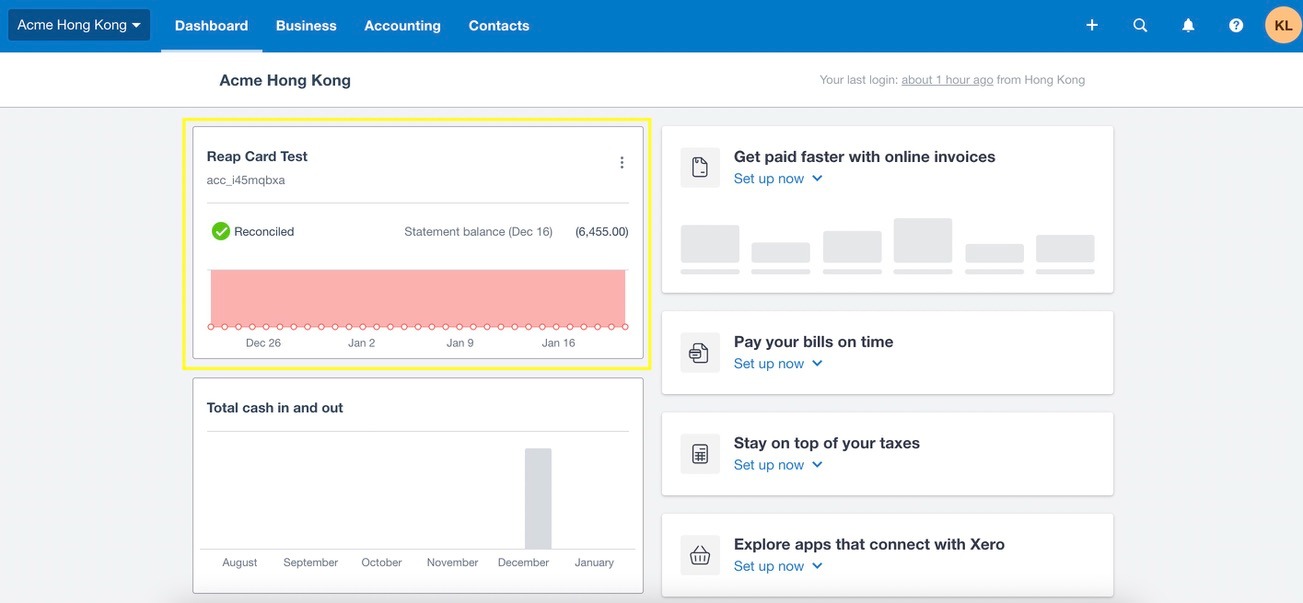
Task: Open search with the magnifier icon
Action: [1140, 25]
